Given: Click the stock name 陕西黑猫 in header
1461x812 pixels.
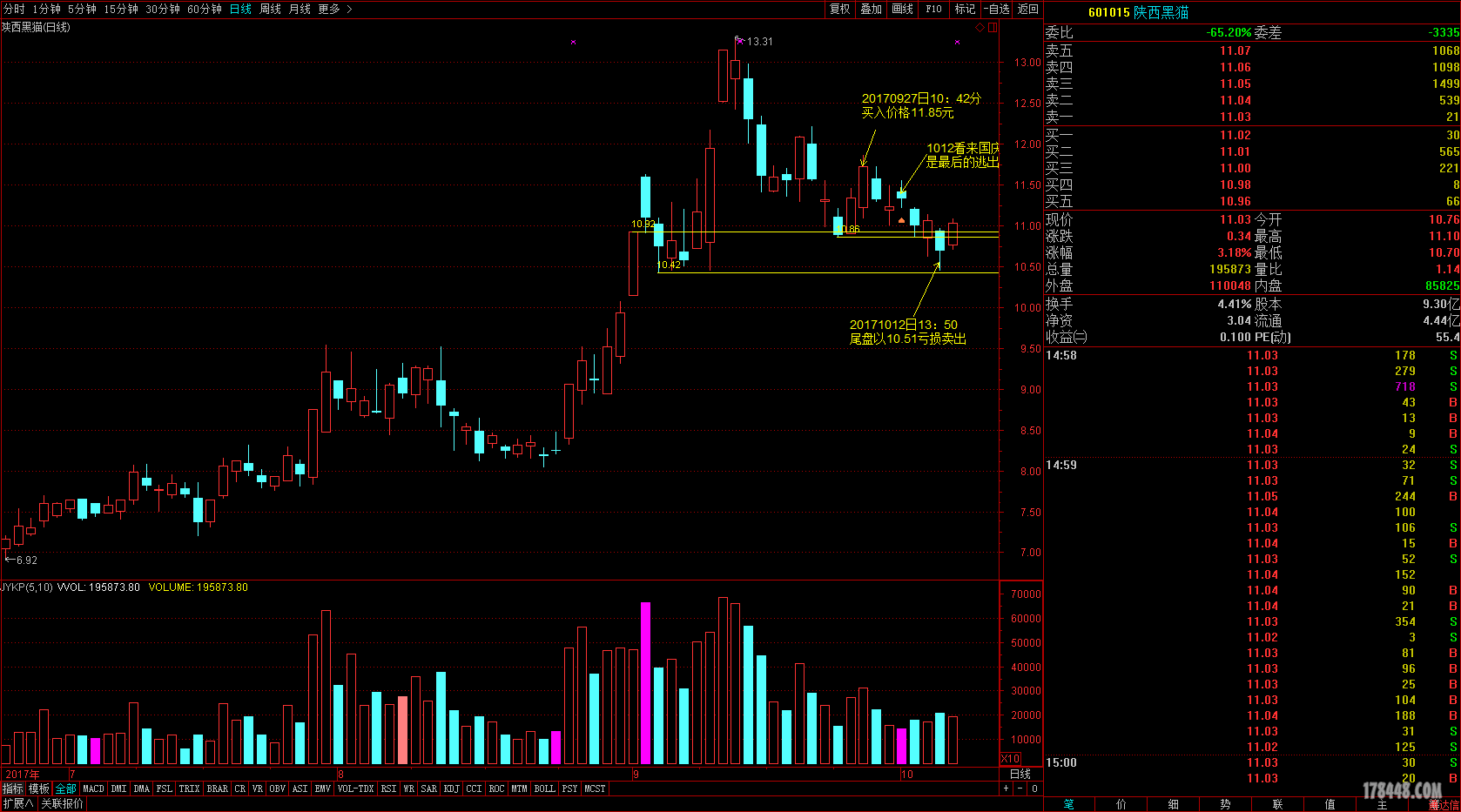Looking at the screenshot, I should tap(1161, 12).
